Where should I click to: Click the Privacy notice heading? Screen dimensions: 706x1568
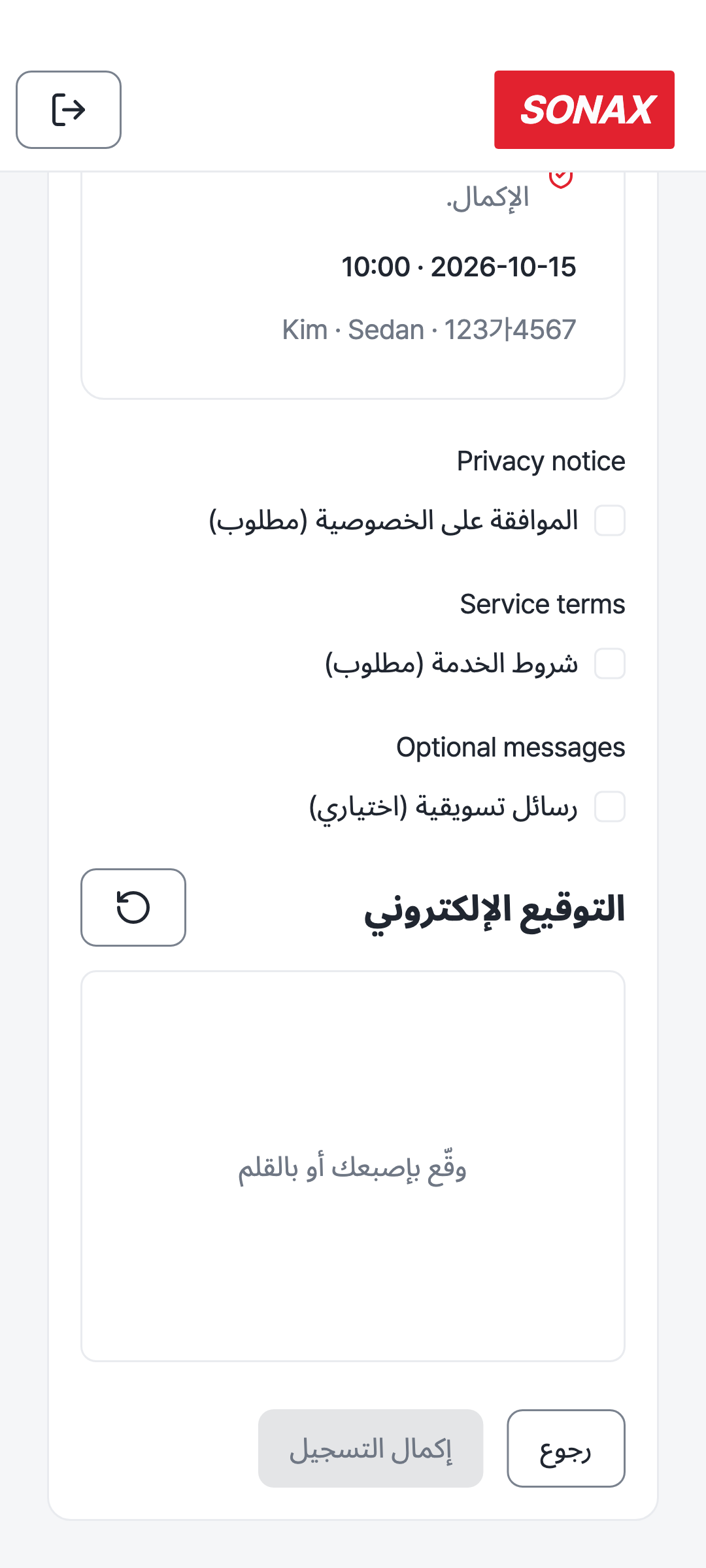coord(541,461)
